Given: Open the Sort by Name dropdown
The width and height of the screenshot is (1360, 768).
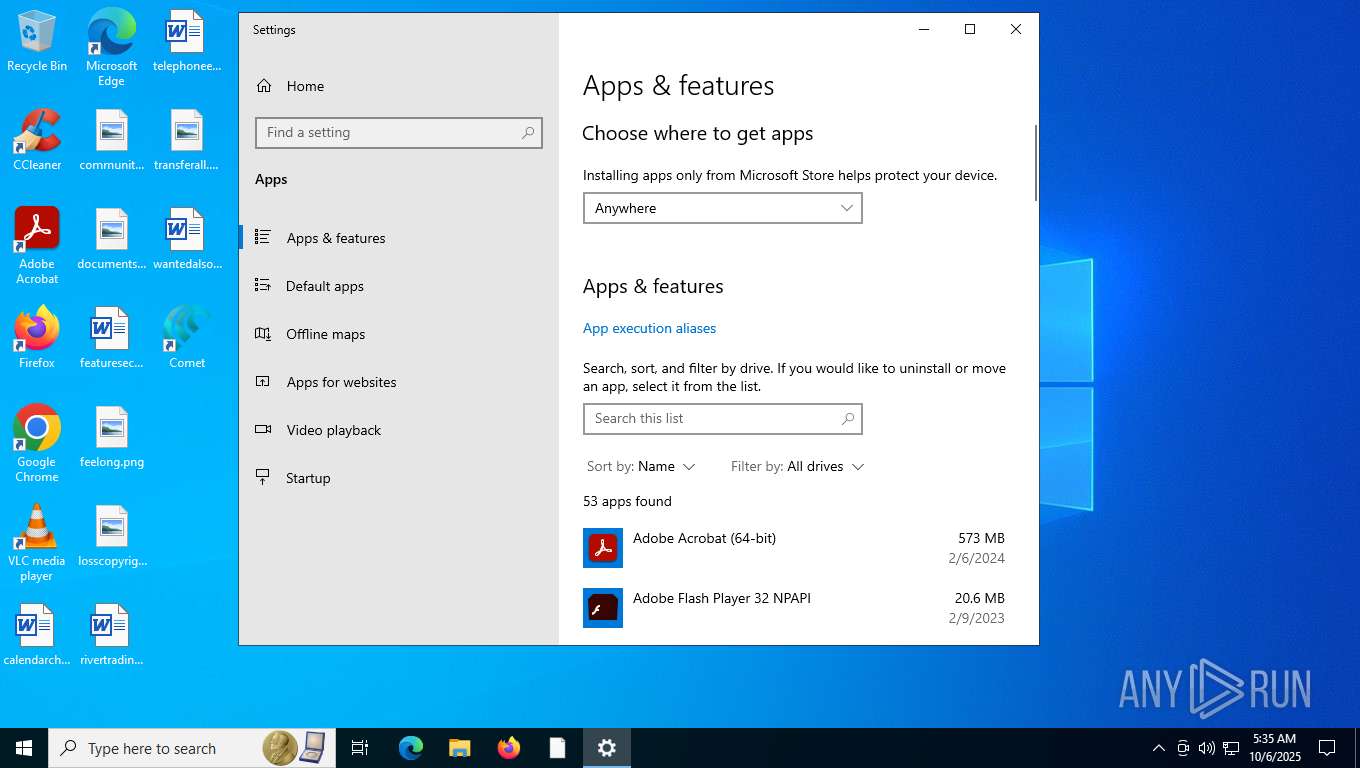Looking at the screenshot, I should pos(641,466).
